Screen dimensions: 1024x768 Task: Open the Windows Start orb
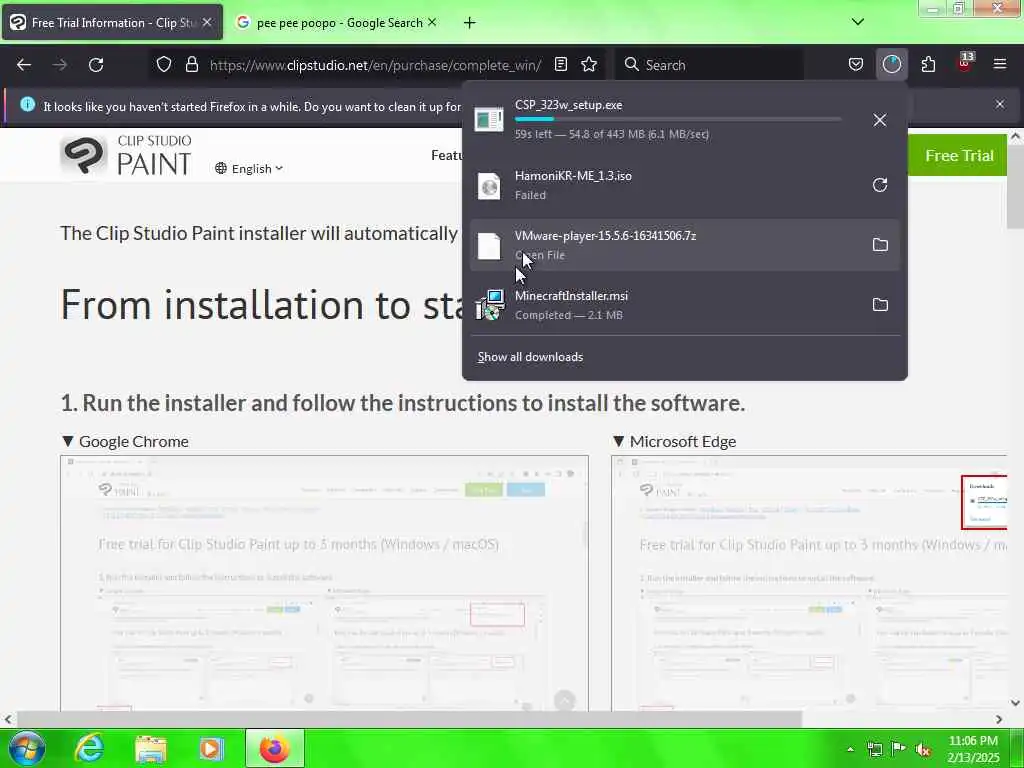click(x=26, y=748)
